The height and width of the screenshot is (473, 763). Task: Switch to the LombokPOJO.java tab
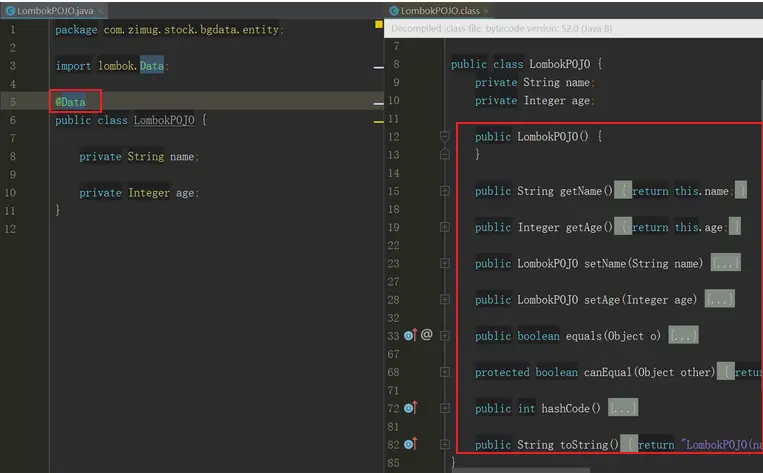coord(54,11)
